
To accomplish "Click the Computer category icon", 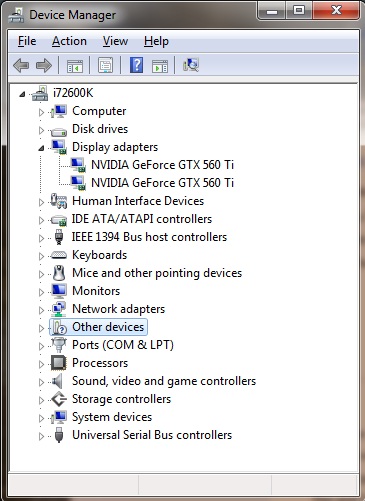I will tap(59, 111).
